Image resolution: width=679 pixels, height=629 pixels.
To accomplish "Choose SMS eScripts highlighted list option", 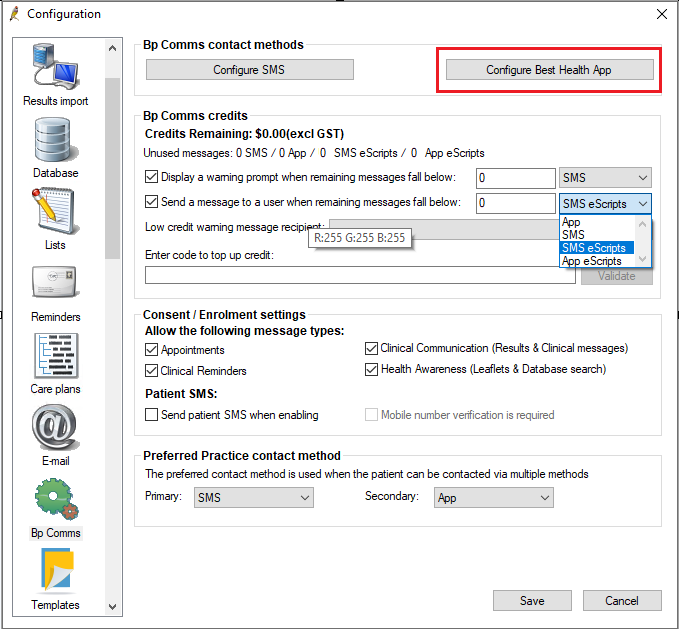I will point(597,248).
